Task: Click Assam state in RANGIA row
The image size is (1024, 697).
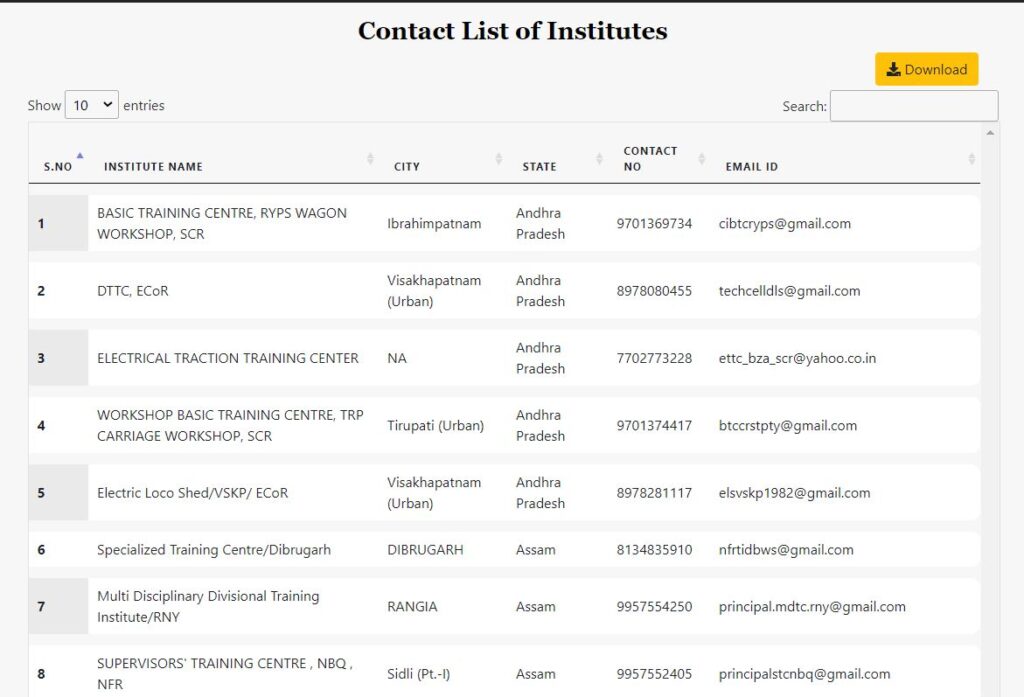Action: click(536, 606)
